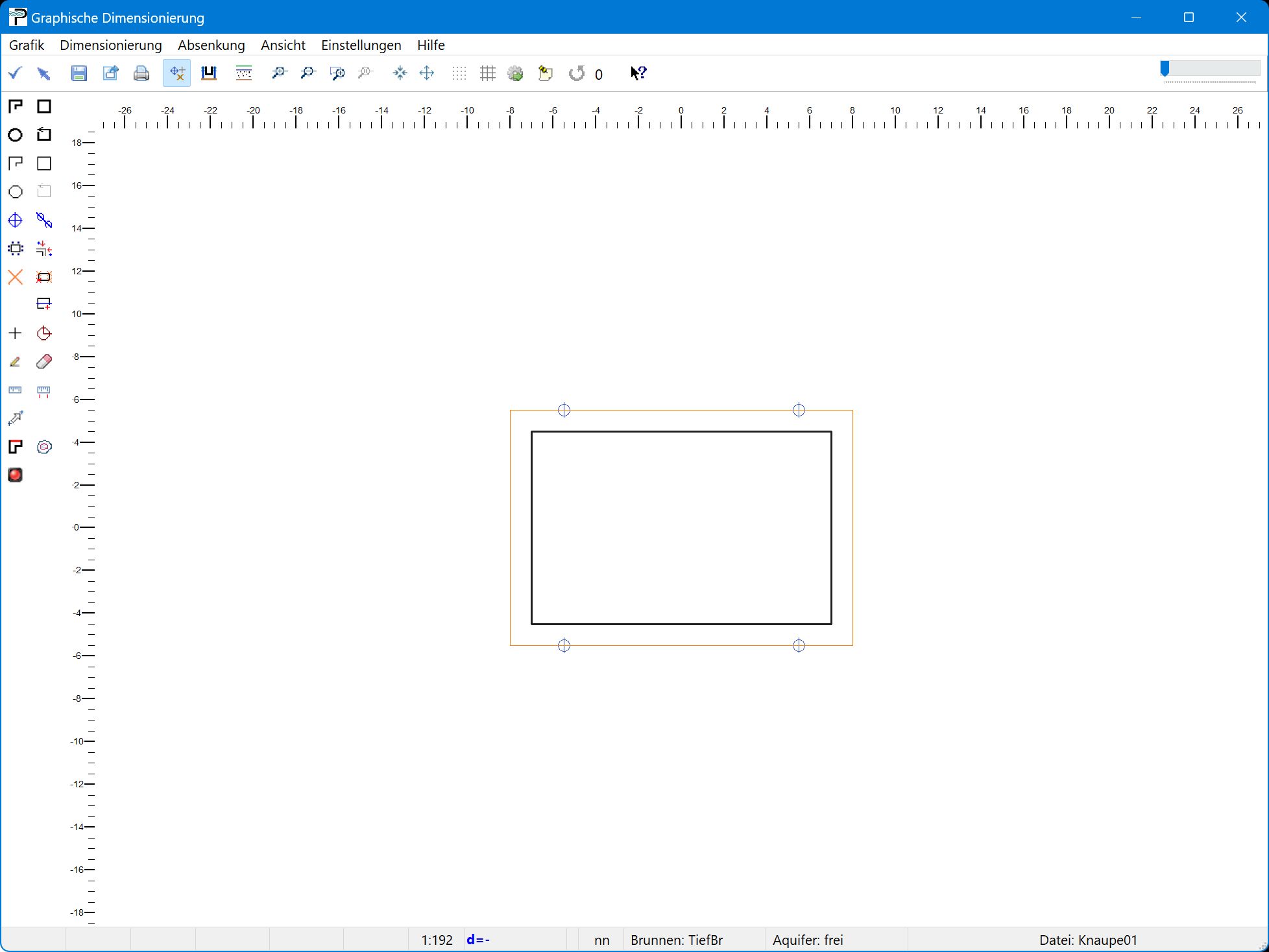Click the zoom in magnifier icon
1269x952 pixels.
(279, 73)
